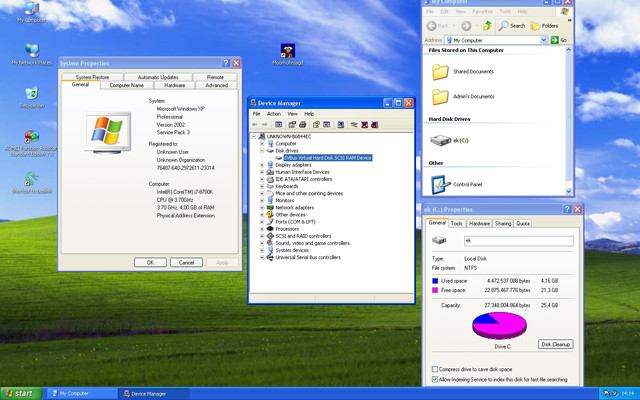Open the My Computer address bar dropdown
This screenshot has width=640, height=400.
tap(543, 40)
